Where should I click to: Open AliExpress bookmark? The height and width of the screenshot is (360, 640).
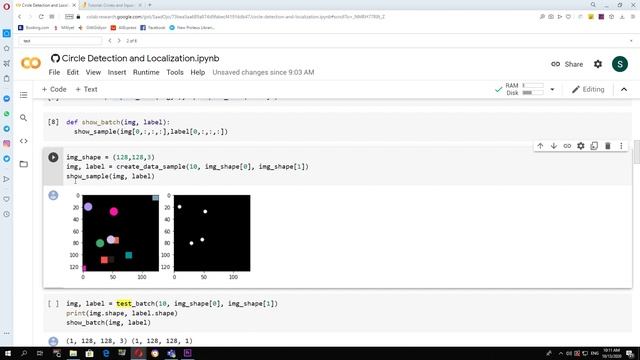(x=124, y=28)
